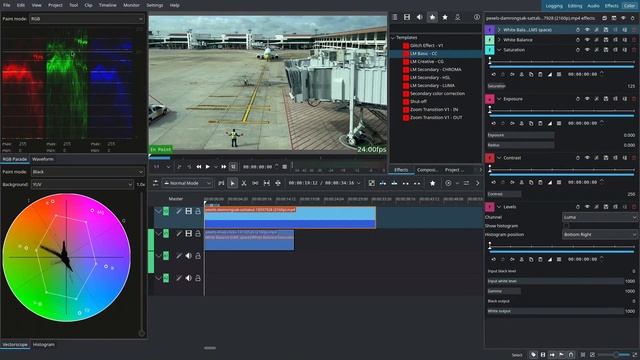
Task: Enable the Show histogram checkbox
Action: (x=566, y=226)
